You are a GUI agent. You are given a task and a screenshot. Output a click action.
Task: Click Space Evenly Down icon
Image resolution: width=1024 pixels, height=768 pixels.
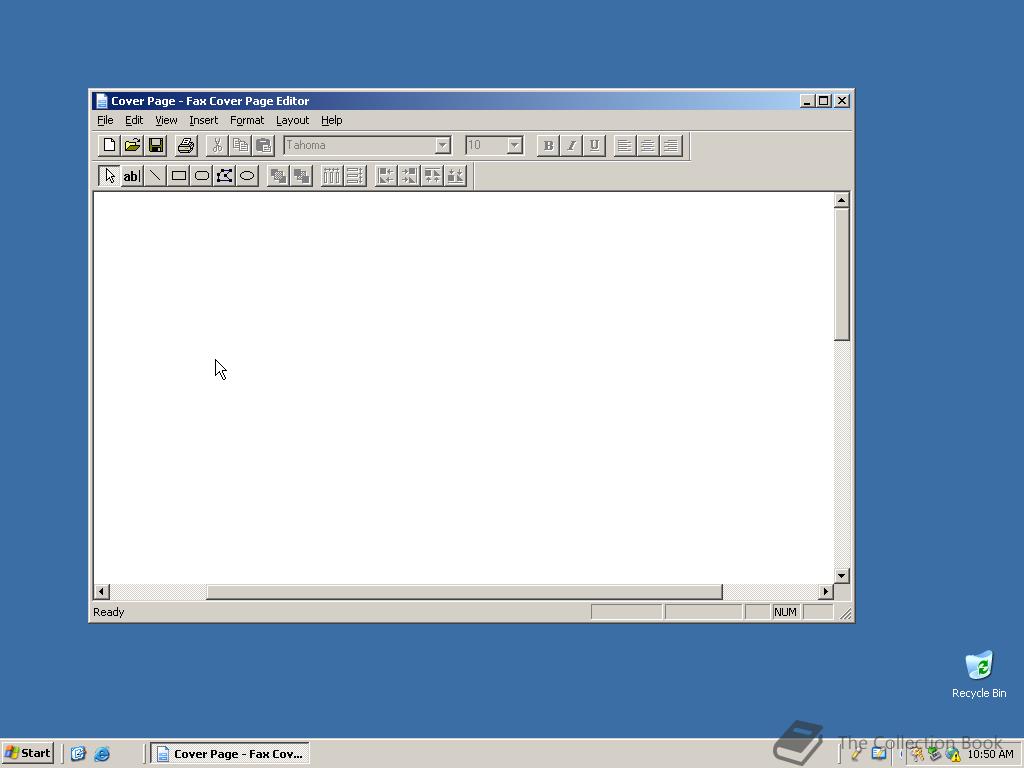[355, 176]
